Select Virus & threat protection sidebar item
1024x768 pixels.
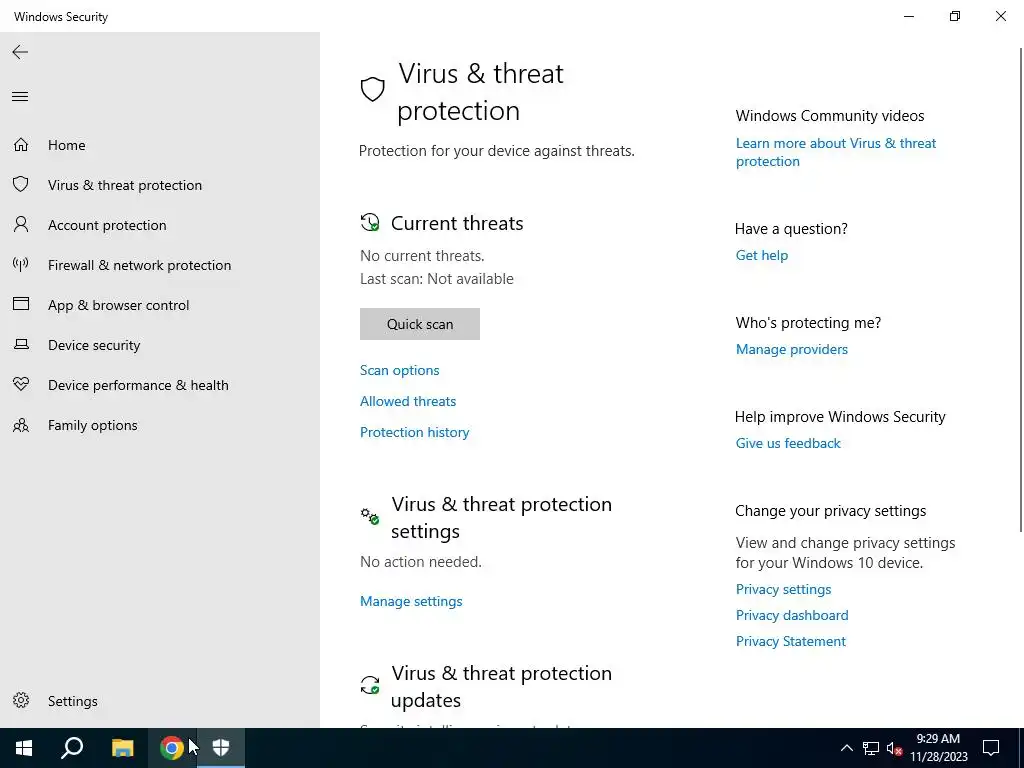tap(160, 185)
